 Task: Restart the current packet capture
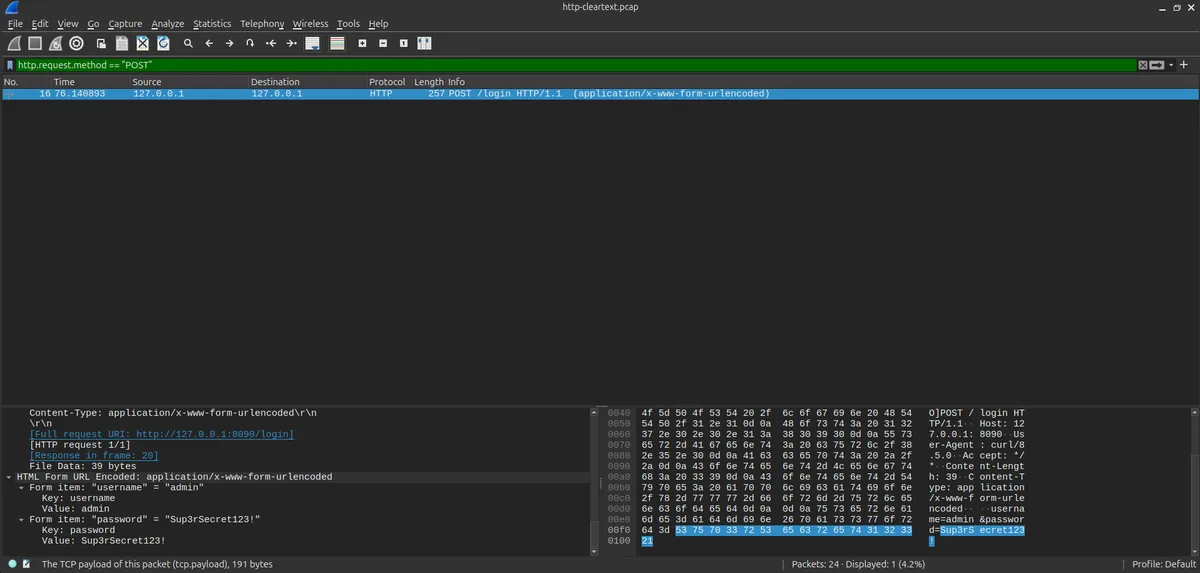click(x=55, y=43)
